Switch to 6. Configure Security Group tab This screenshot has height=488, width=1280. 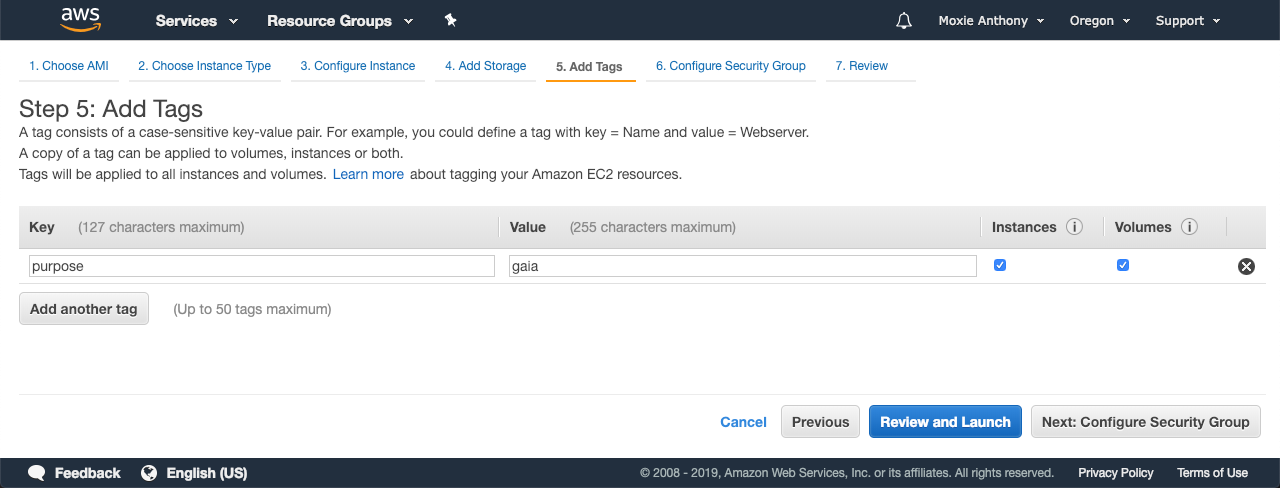pyautogui.click(x=731, y=66)
